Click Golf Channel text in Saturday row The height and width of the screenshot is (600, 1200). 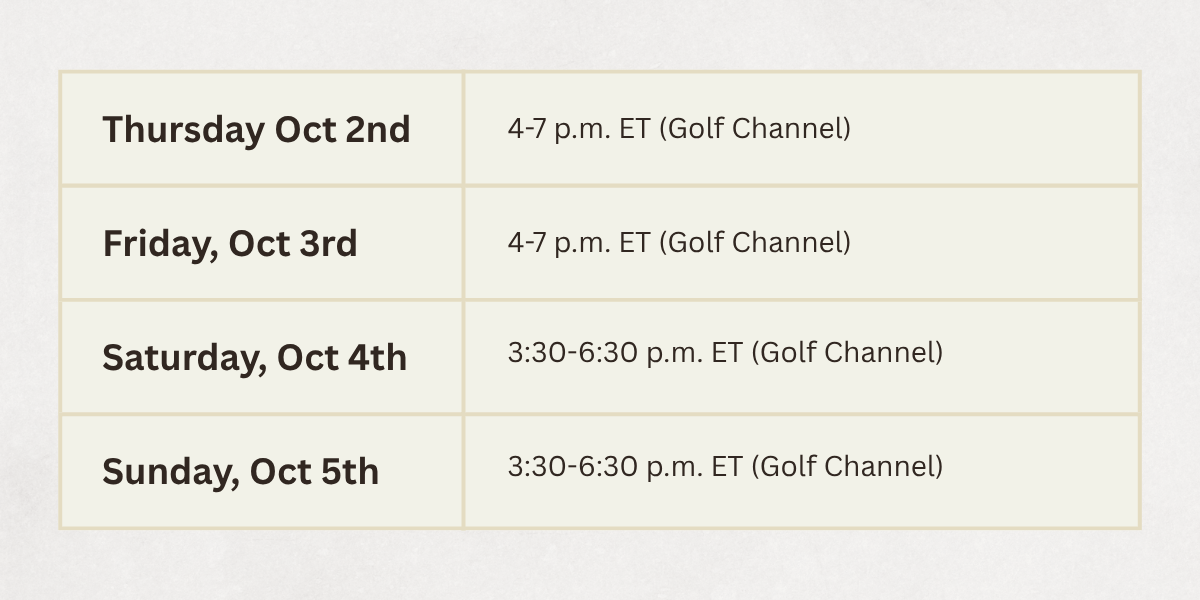(x=847, y=353)
